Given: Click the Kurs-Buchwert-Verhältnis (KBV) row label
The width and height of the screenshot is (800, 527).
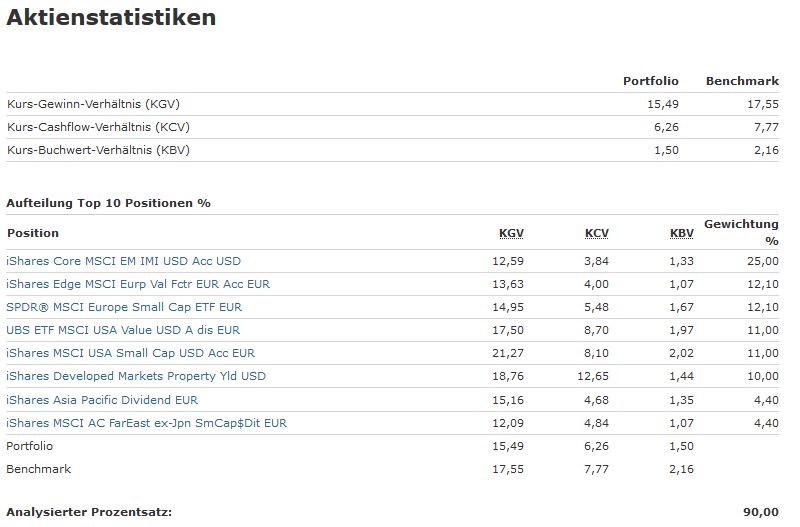Looking at the screenshot, I should tap(98, 150).
